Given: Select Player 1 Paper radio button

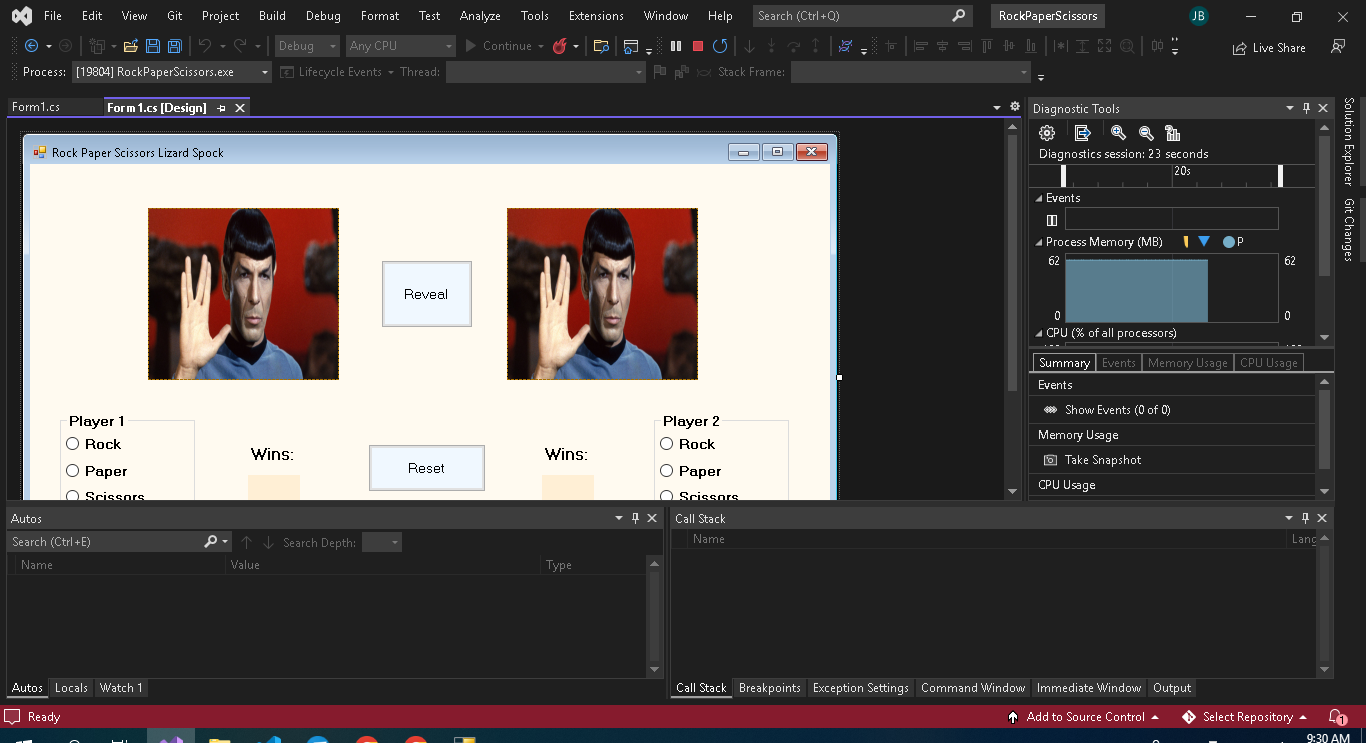Looking at the screenshot, I should click(73, 471).
